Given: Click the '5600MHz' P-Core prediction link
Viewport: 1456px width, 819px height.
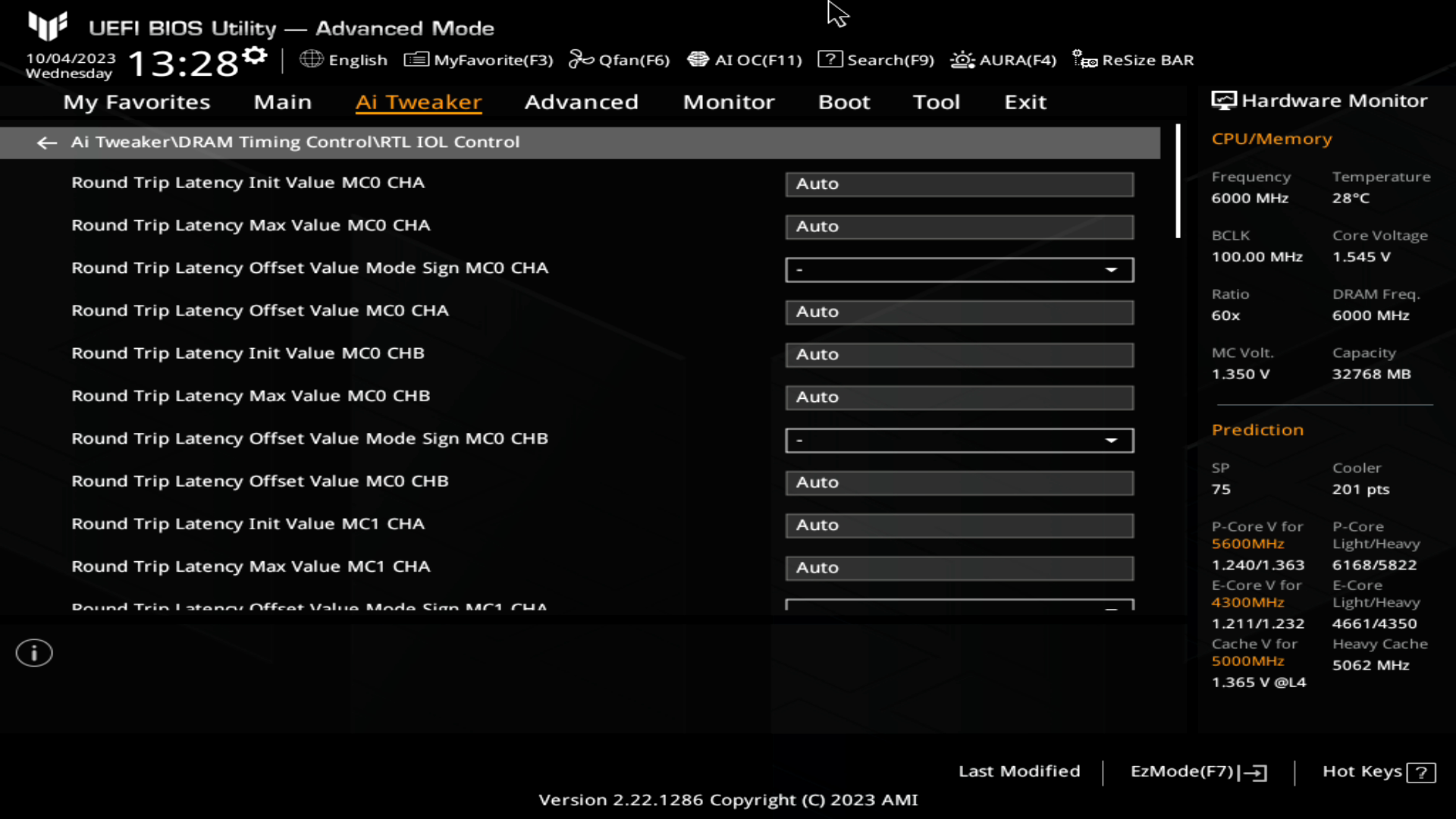Looking at the screenshot, I should 1247,544.
